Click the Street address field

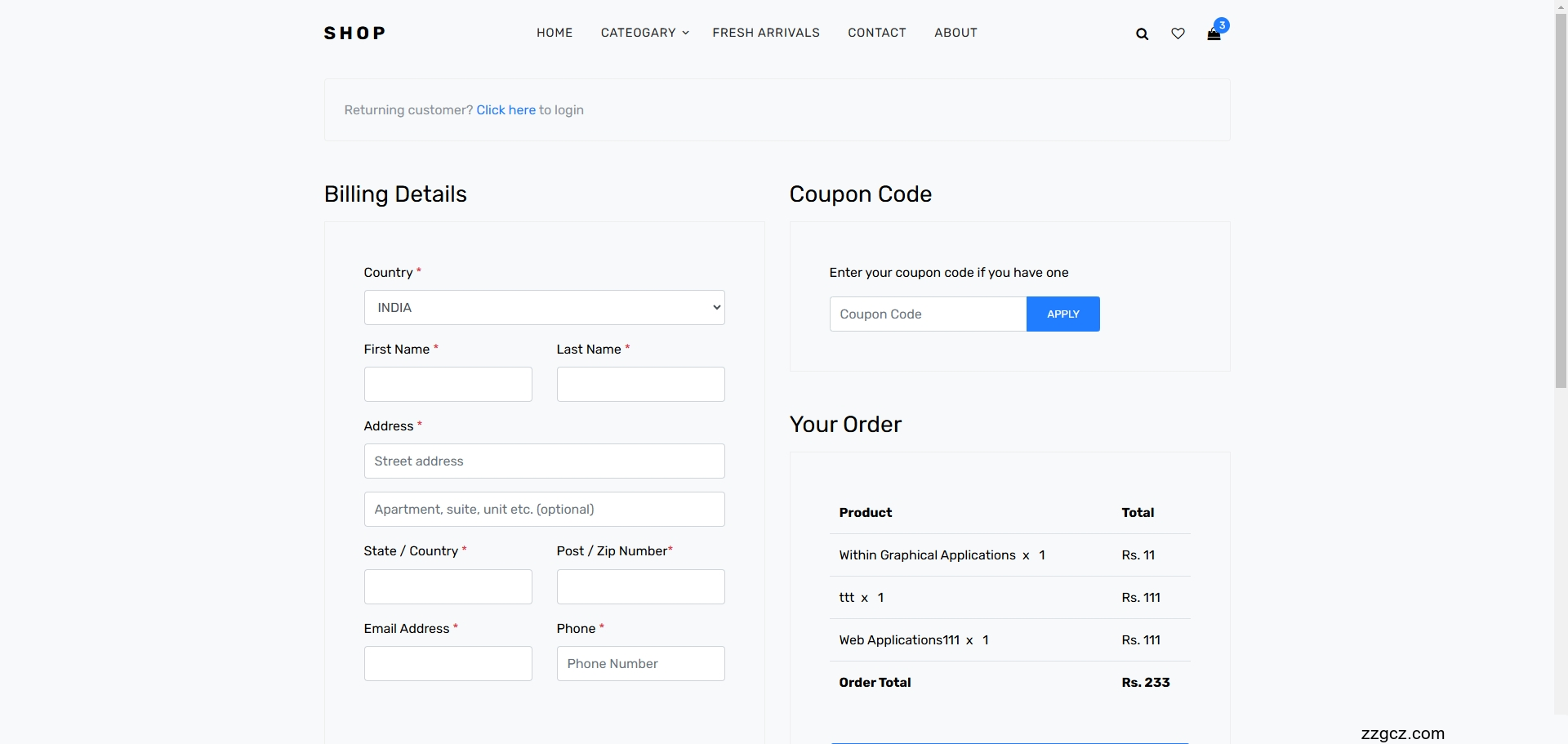coord(544,461)
